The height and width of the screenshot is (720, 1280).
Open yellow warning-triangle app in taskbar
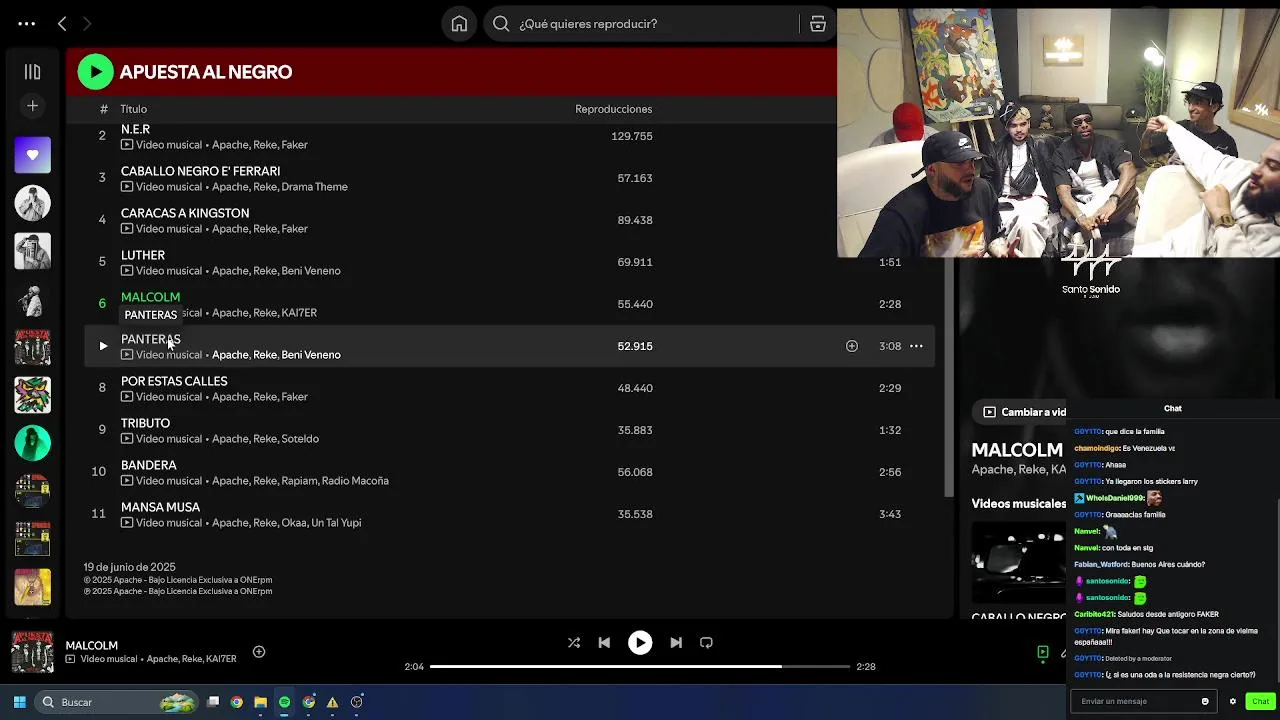pyautogui.click(x=333, y=702)
